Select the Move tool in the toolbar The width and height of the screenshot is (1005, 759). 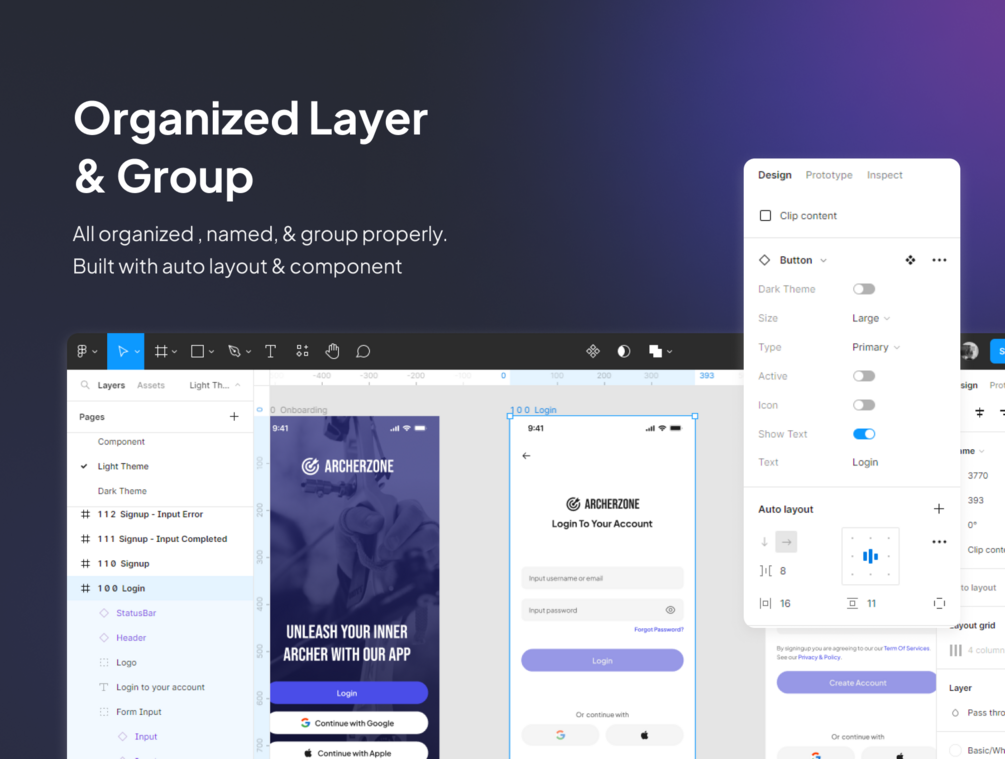(122, 351)
